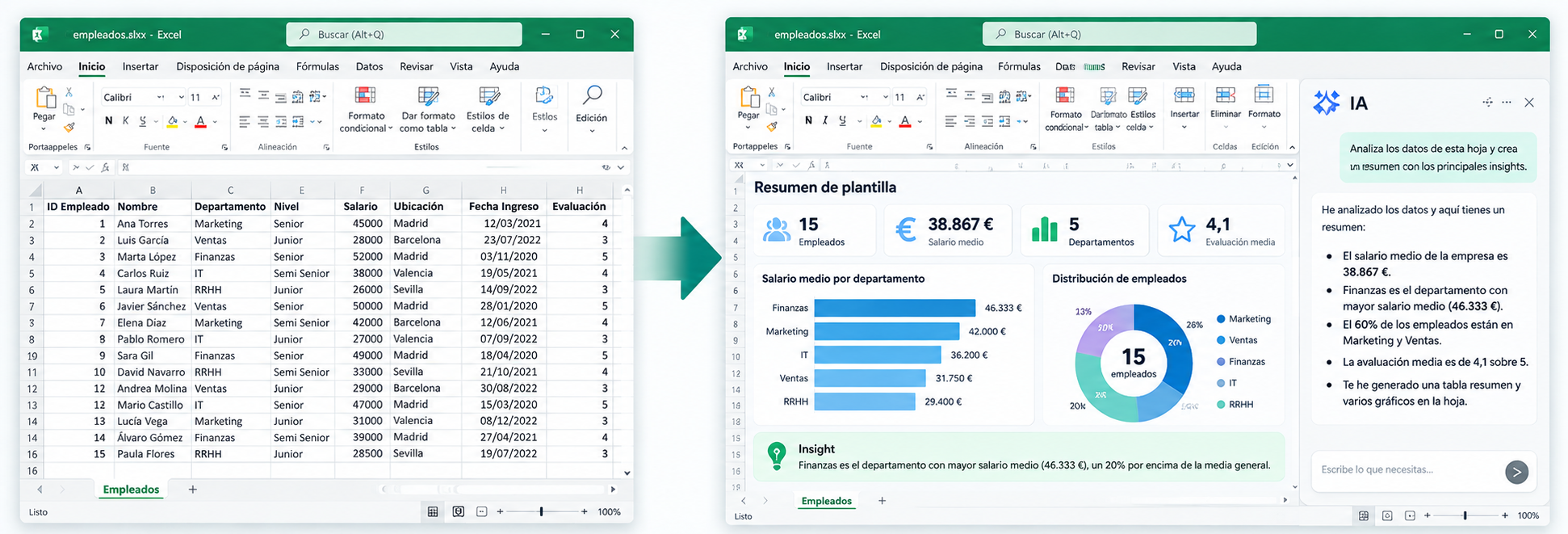The width and height of the screenshot is (1568, 534).
Task: Open the Archivo menu in left window
Action: 44,66
